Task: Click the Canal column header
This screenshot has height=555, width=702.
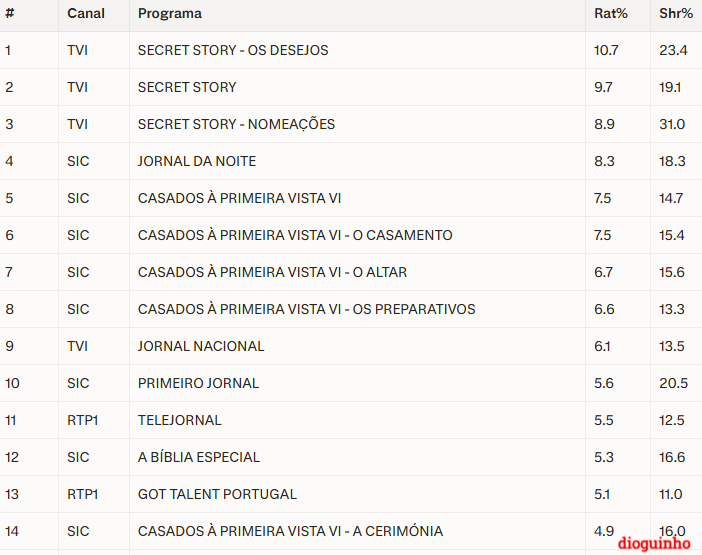Action: coord(86,13)
